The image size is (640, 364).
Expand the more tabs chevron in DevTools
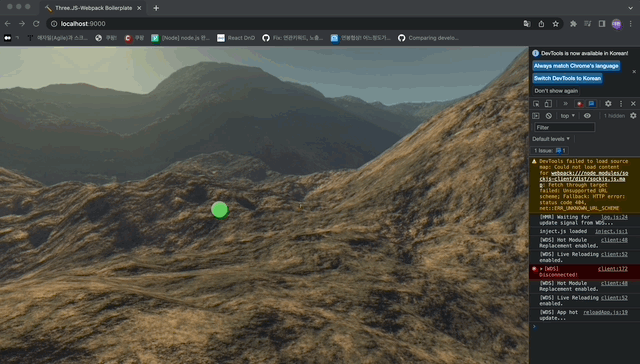pos(565,104)
